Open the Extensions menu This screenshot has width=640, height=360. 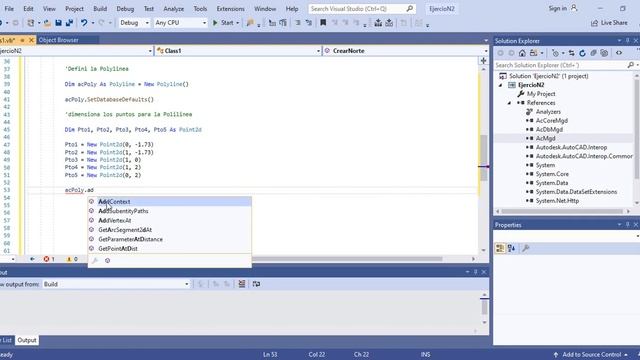coord(231,9)
